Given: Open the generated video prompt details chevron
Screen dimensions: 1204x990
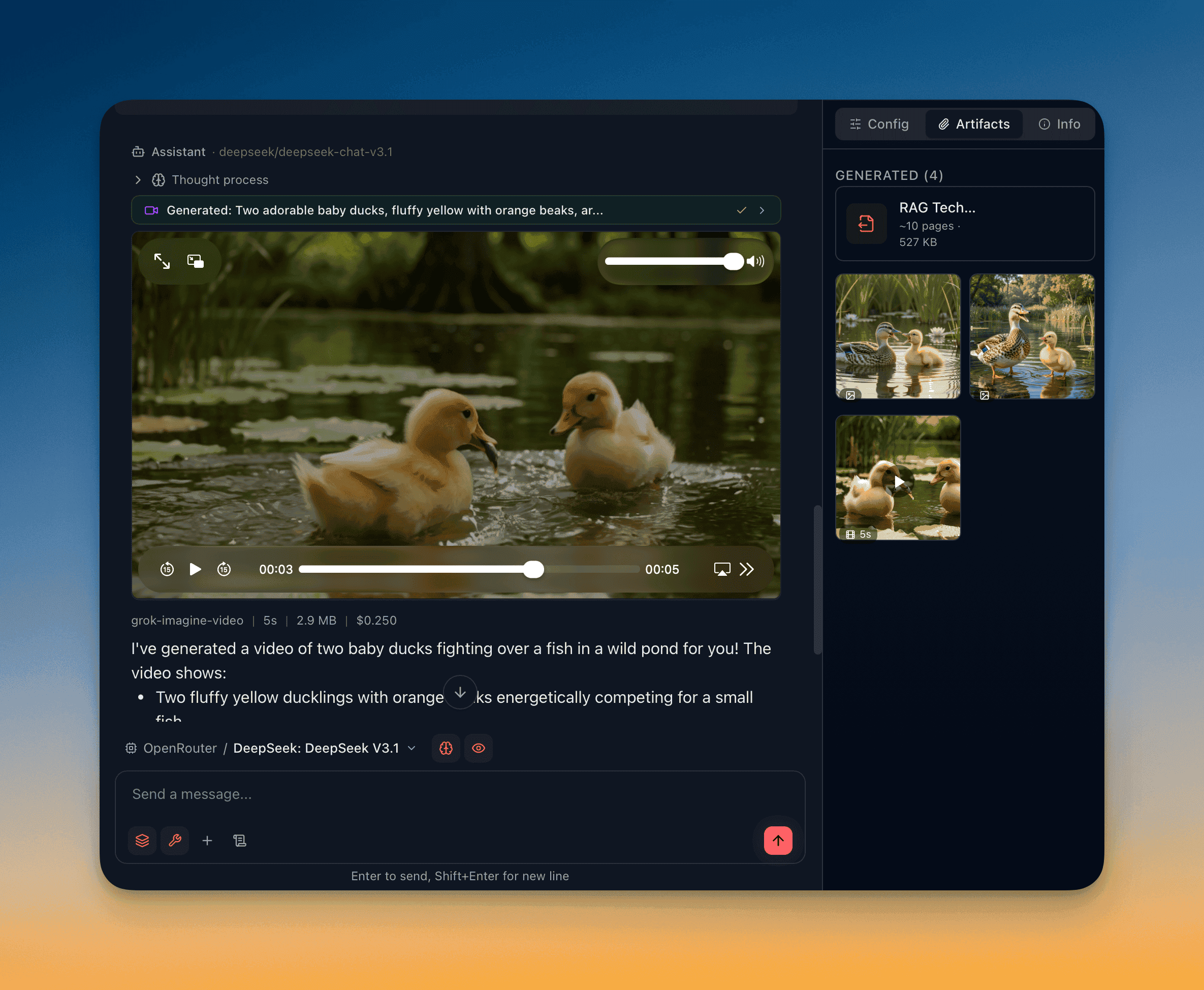Looking at the screenshot, I should 762,210.
